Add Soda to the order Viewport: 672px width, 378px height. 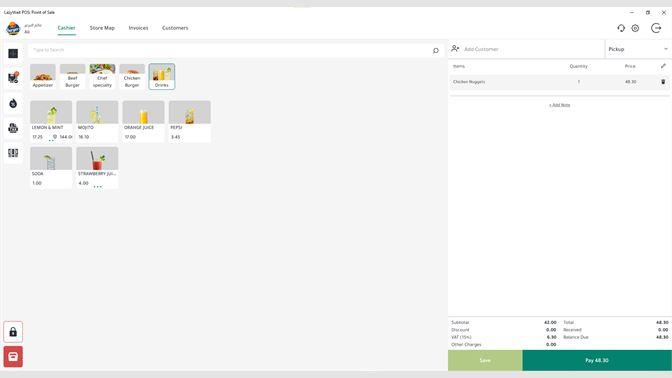tap(51, 168)
